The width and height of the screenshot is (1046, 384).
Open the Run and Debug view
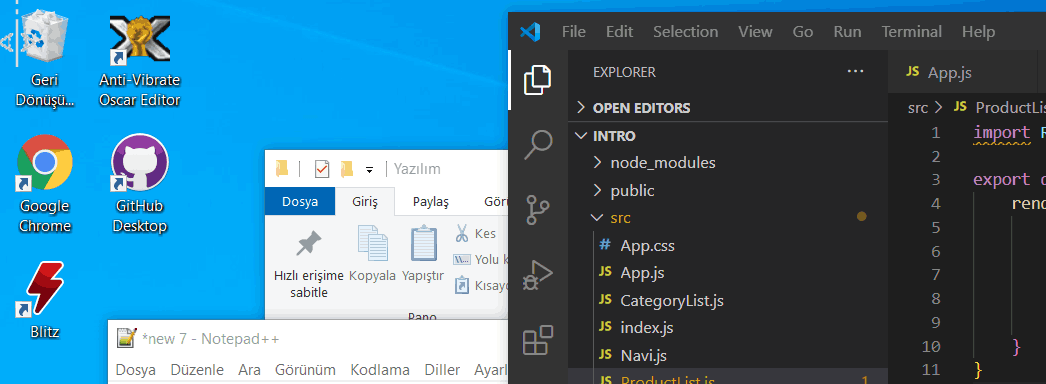[538, 275]
